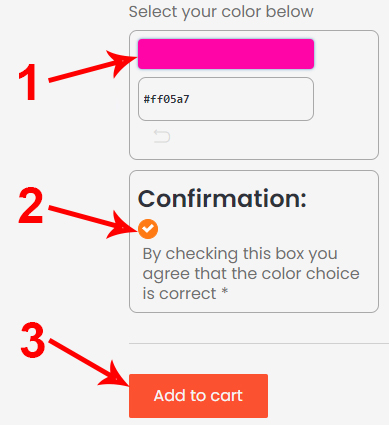The image size is (389, 425).
Task: Click the required asterisk after 'is correct'
Action: tap(225, 292)
